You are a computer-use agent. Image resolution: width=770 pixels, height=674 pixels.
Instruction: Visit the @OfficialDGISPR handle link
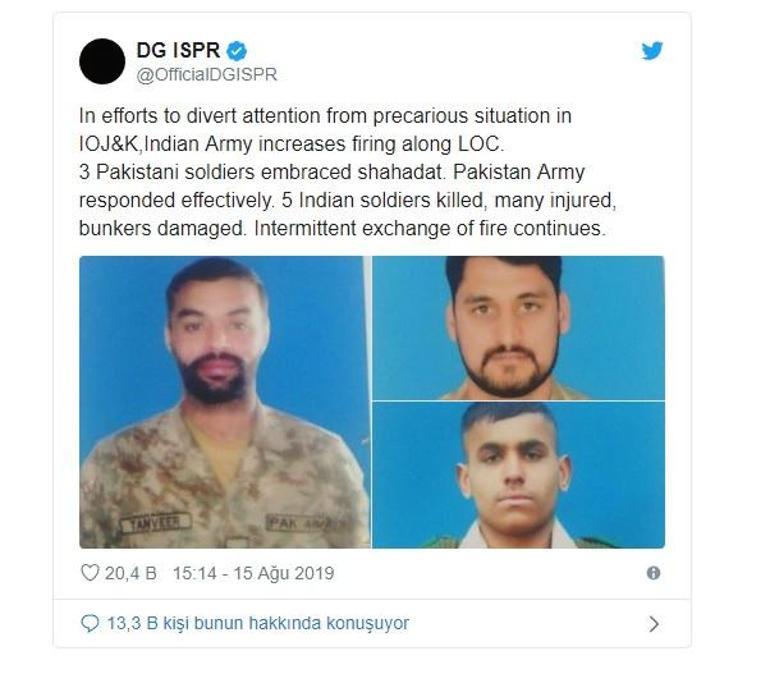coord(207,75)
